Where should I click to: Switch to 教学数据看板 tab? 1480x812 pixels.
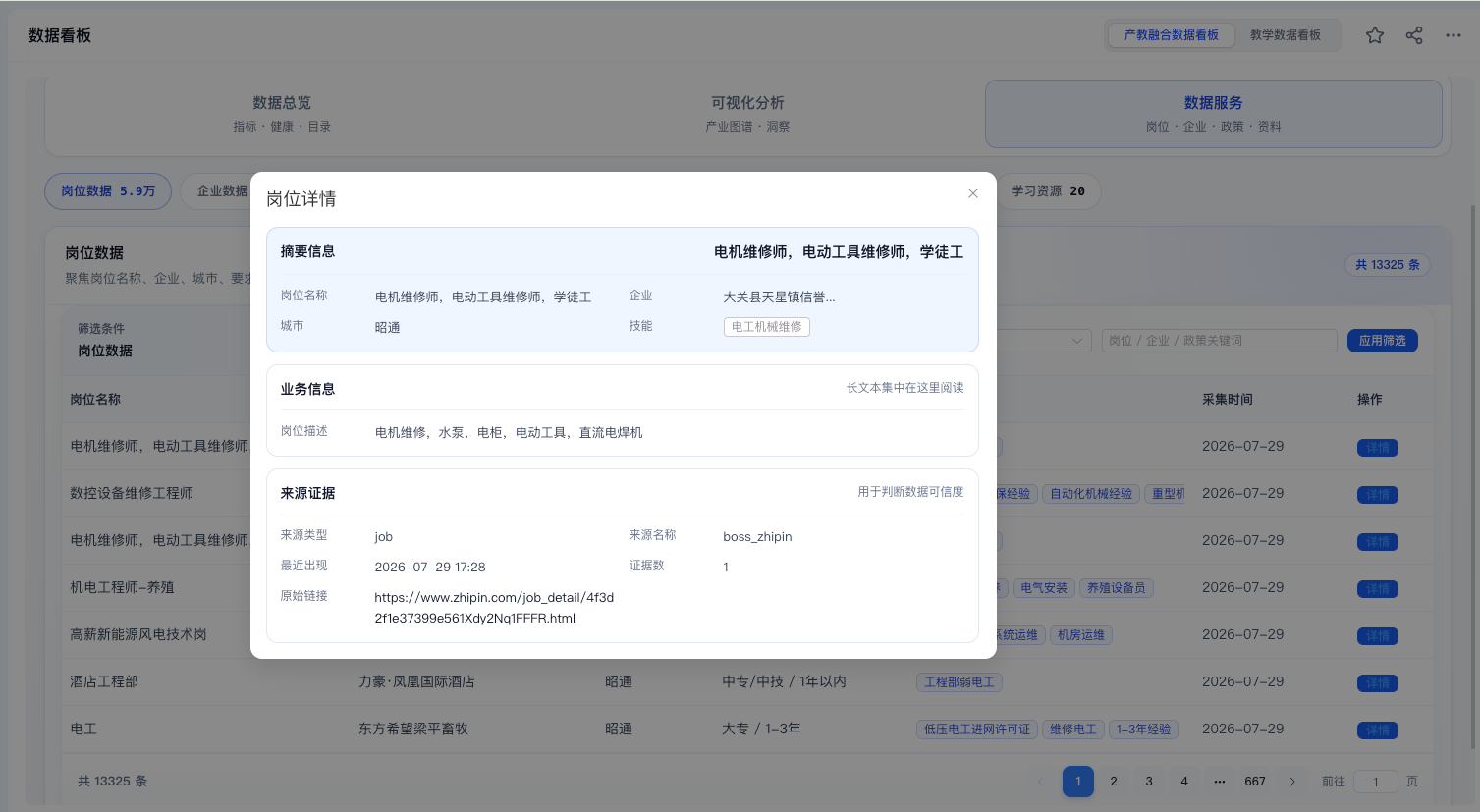pyautogui.click(x=1286, y=35)
